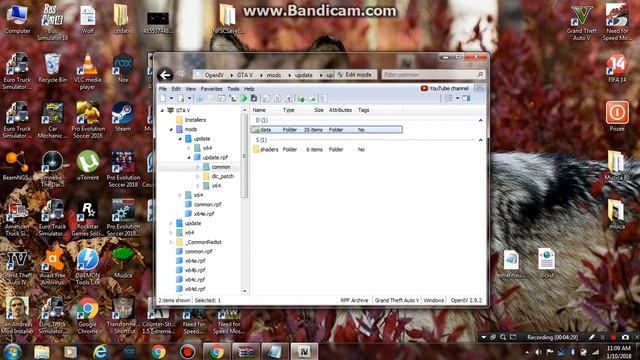Toggle Edit mode in OpenIV
This screenshot has height=360, width=640.
pyautogui.click(x=354, y=75)
